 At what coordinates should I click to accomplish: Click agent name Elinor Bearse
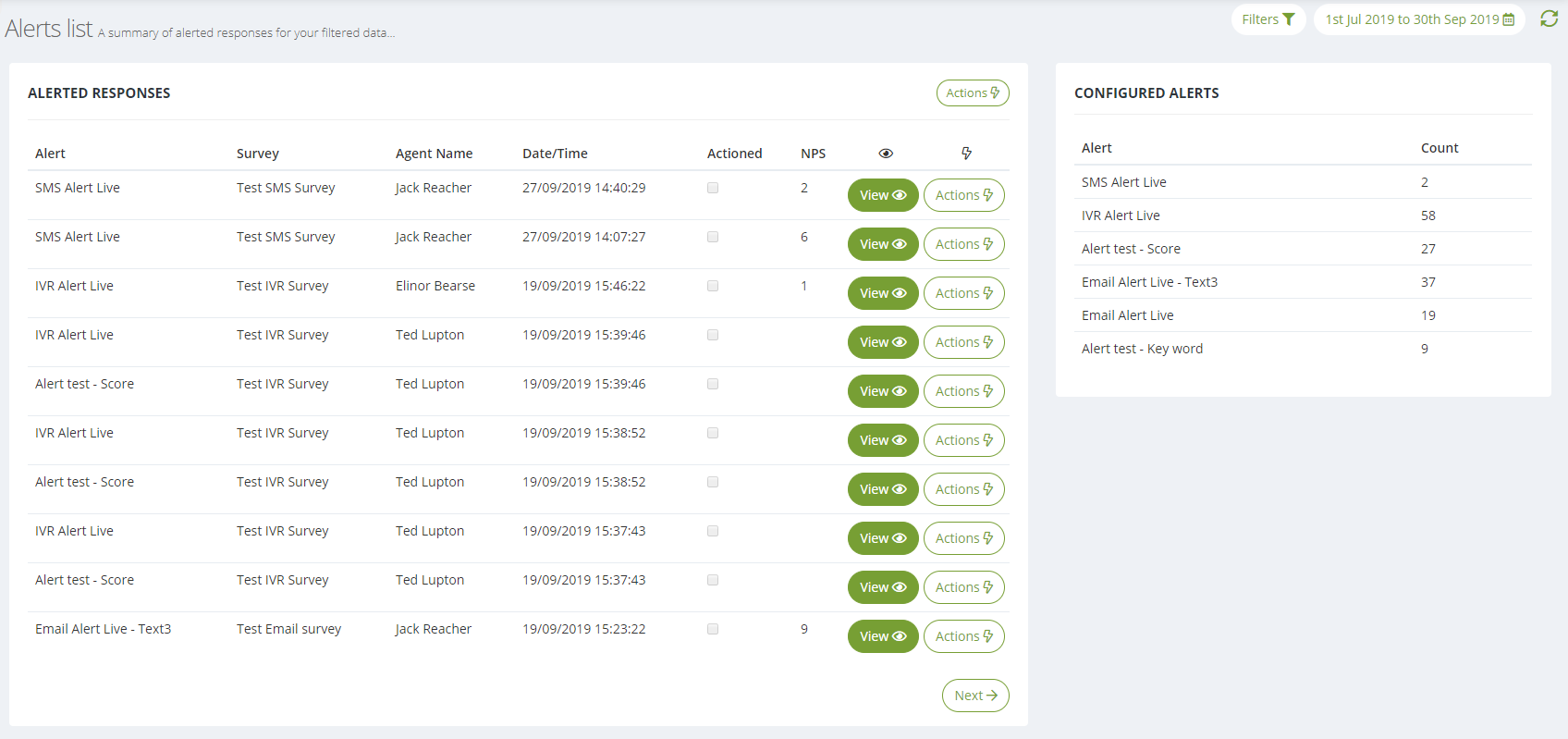435,286
